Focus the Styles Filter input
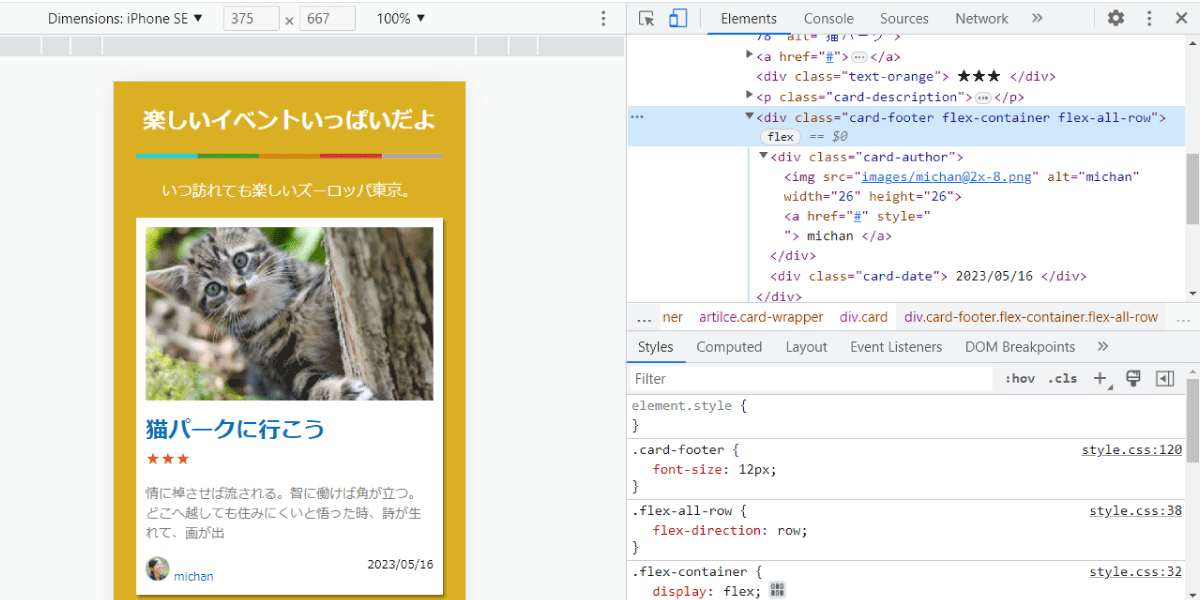Image resolution: width=1200 pixels, height=600 pixels. (811, 379)
